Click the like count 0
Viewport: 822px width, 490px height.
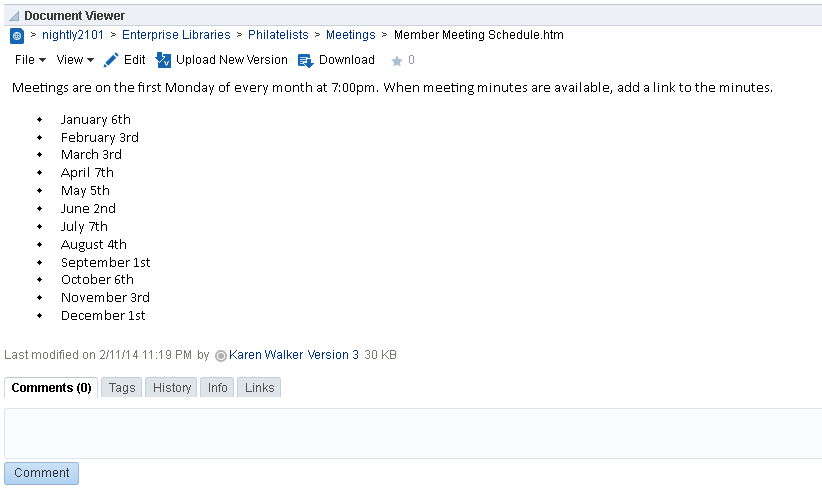pyautogui.click(x=412, y=60)
